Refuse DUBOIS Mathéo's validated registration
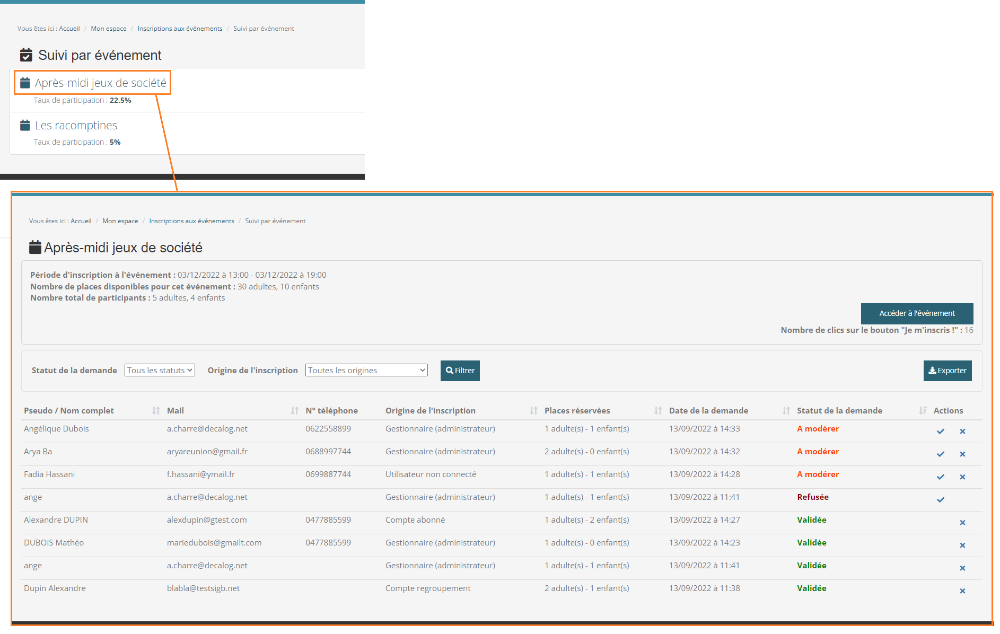 click(x=962, y=546)
